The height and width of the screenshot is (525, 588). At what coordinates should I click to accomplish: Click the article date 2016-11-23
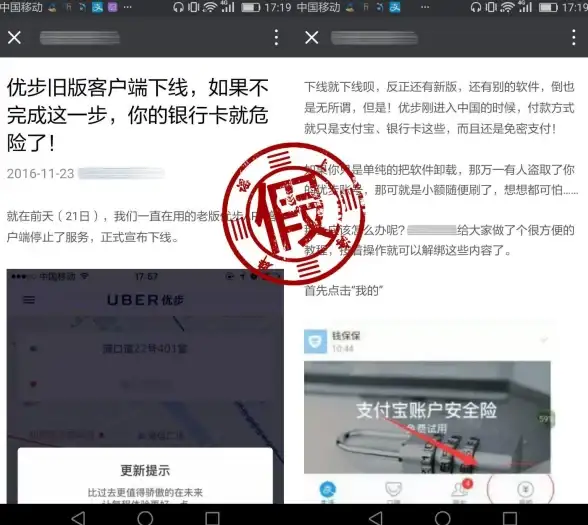pyautogui.click(x=40, y=174)
